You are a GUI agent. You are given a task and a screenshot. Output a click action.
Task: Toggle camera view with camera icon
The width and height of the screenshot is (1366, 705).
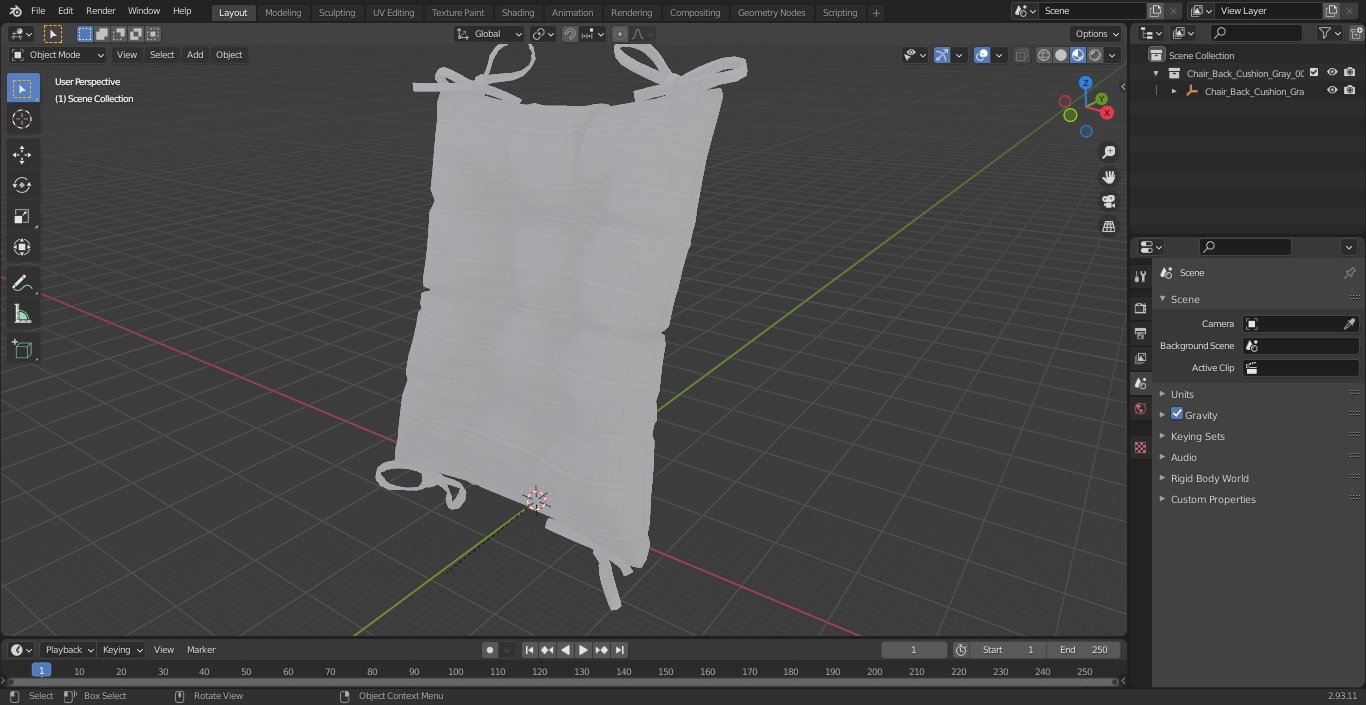tap(1108, 202)
